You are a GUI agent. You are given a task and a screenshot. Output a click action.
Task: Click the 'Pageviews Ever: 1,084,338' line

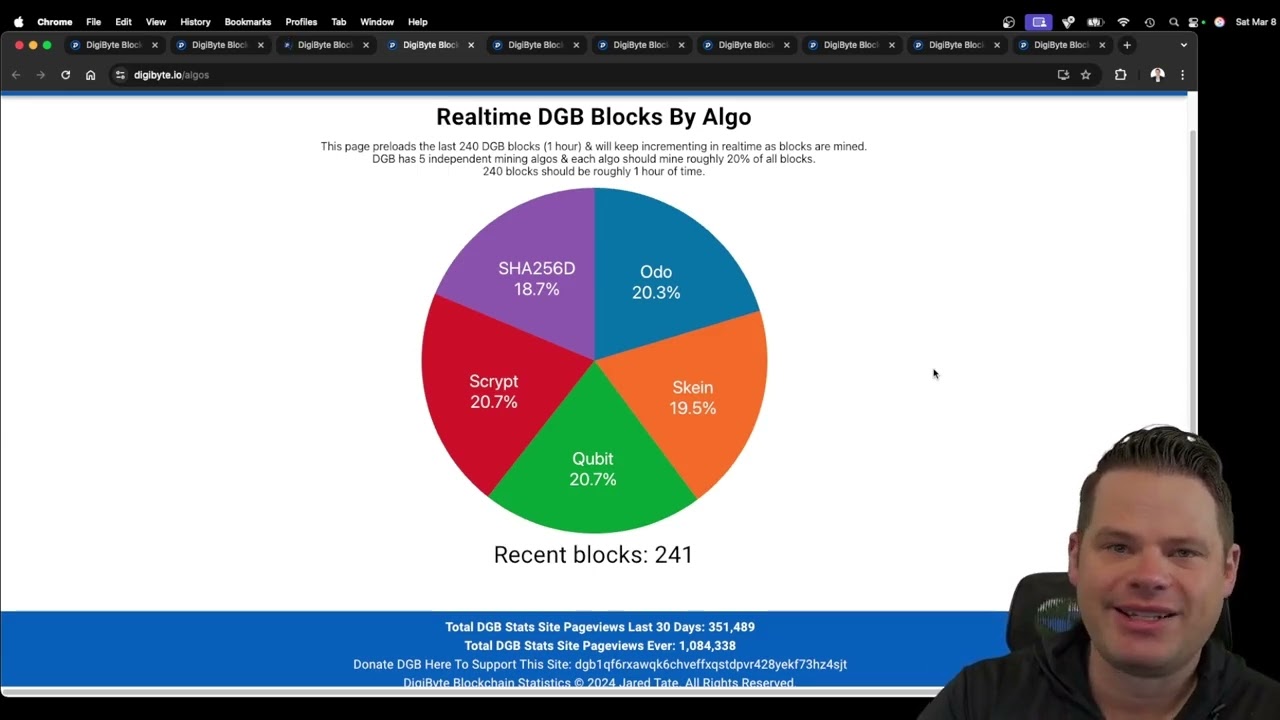point(599,646)
